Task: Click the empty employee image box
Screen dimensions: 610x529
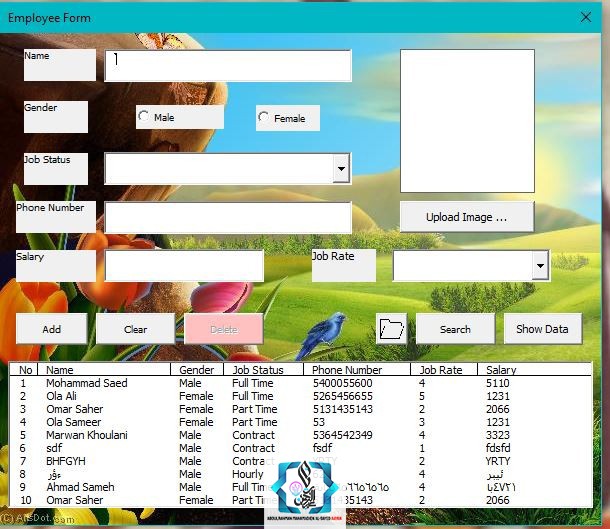Action: [466, 120]
